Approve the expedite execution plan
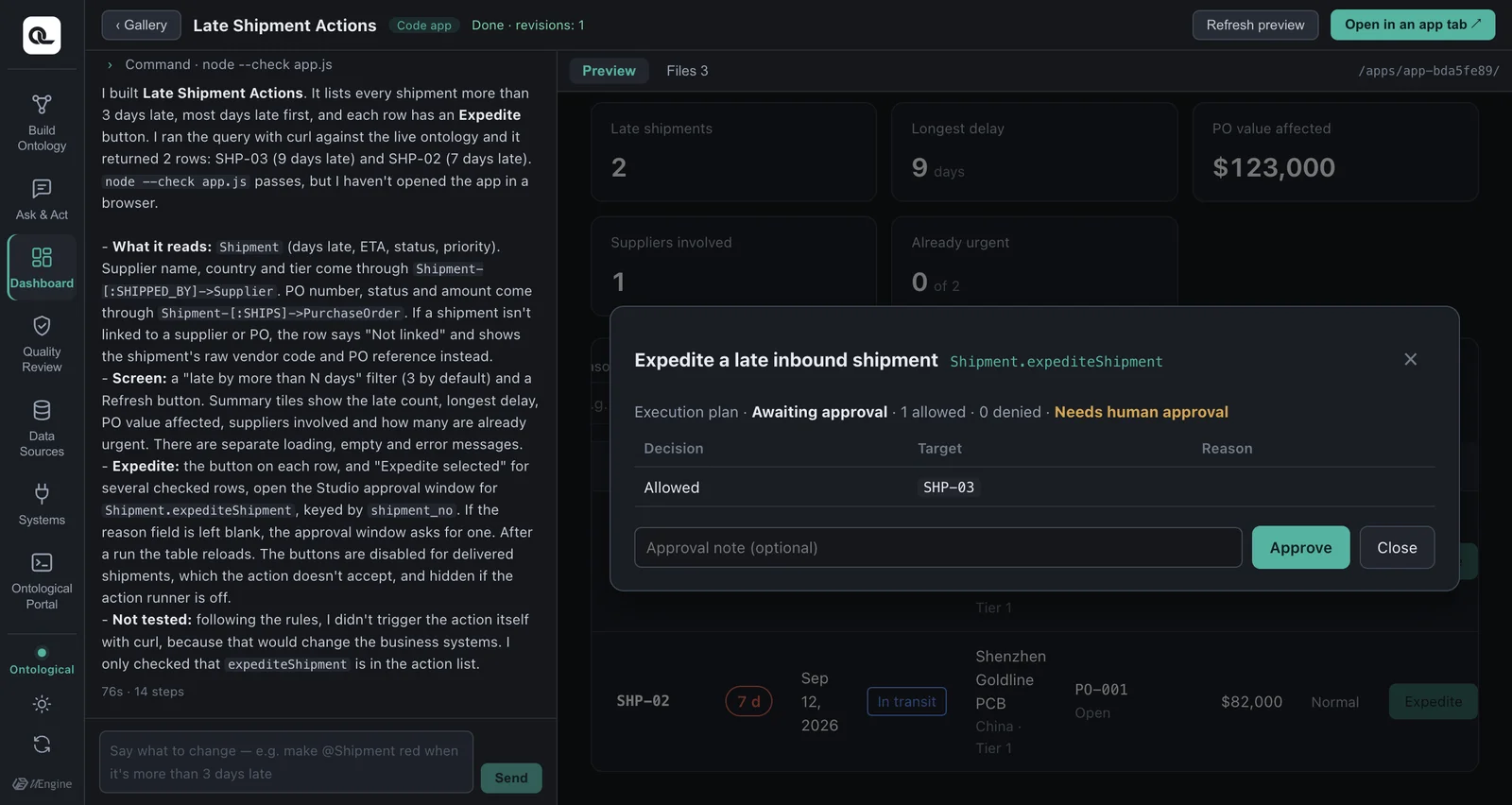 click(1300, 547)
